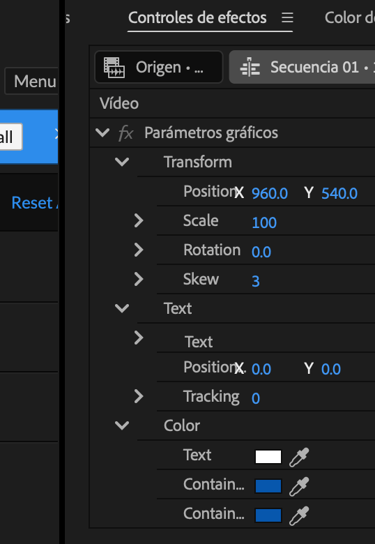Expand the Scale property

pyautogui.click(x=139, y=220)
